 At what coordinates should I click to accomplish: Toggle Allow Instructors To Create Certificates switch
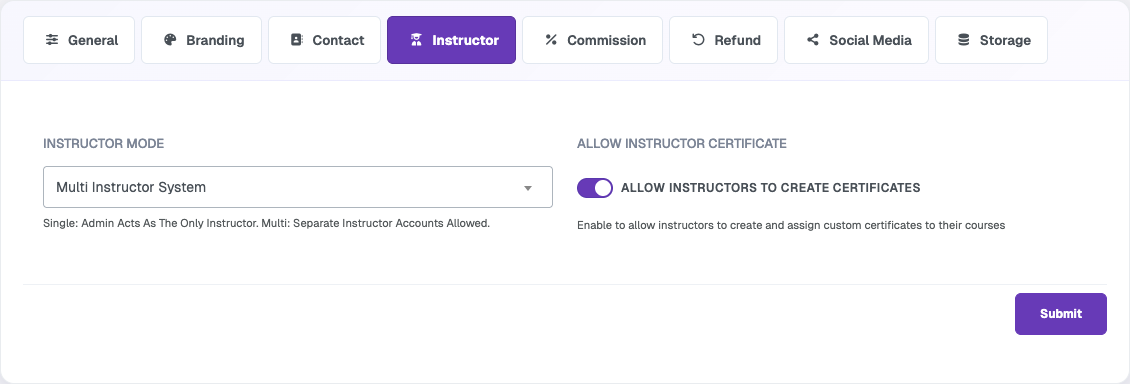tap(595, 188)
